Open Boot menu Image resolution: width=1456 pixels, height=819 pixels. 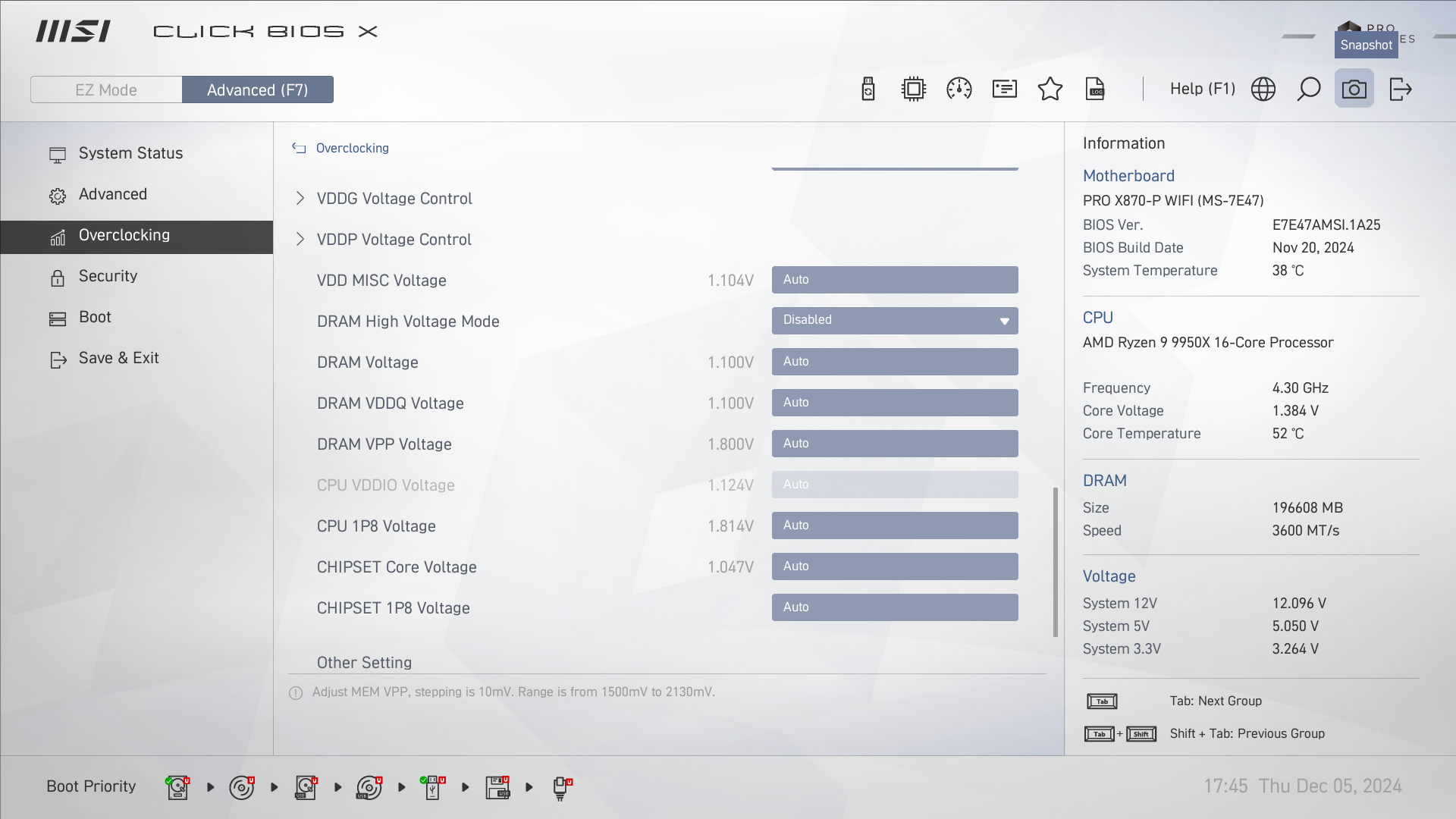click(136, 317)
